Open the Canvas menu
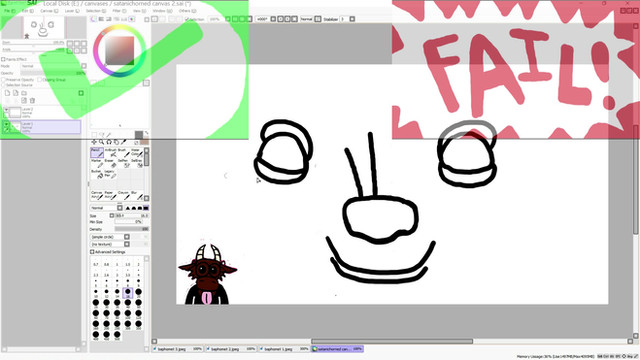This screenshot has height=360, width=640. [x=48, y=11]
